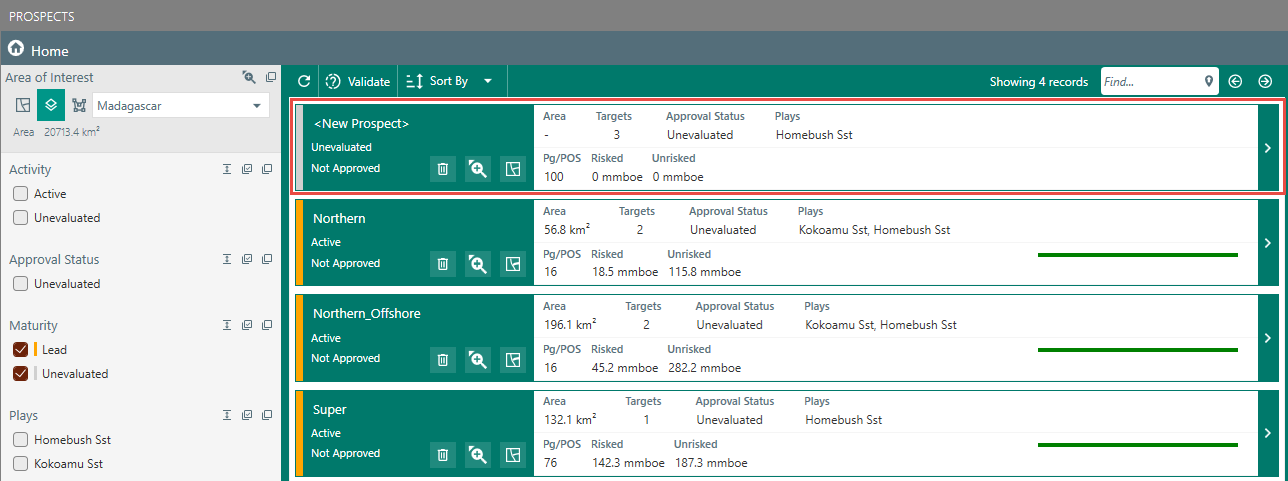Click the copy icon beside Area of Interest
The width and height of the screenshot is (1288, 481).
tap(271, 77)
